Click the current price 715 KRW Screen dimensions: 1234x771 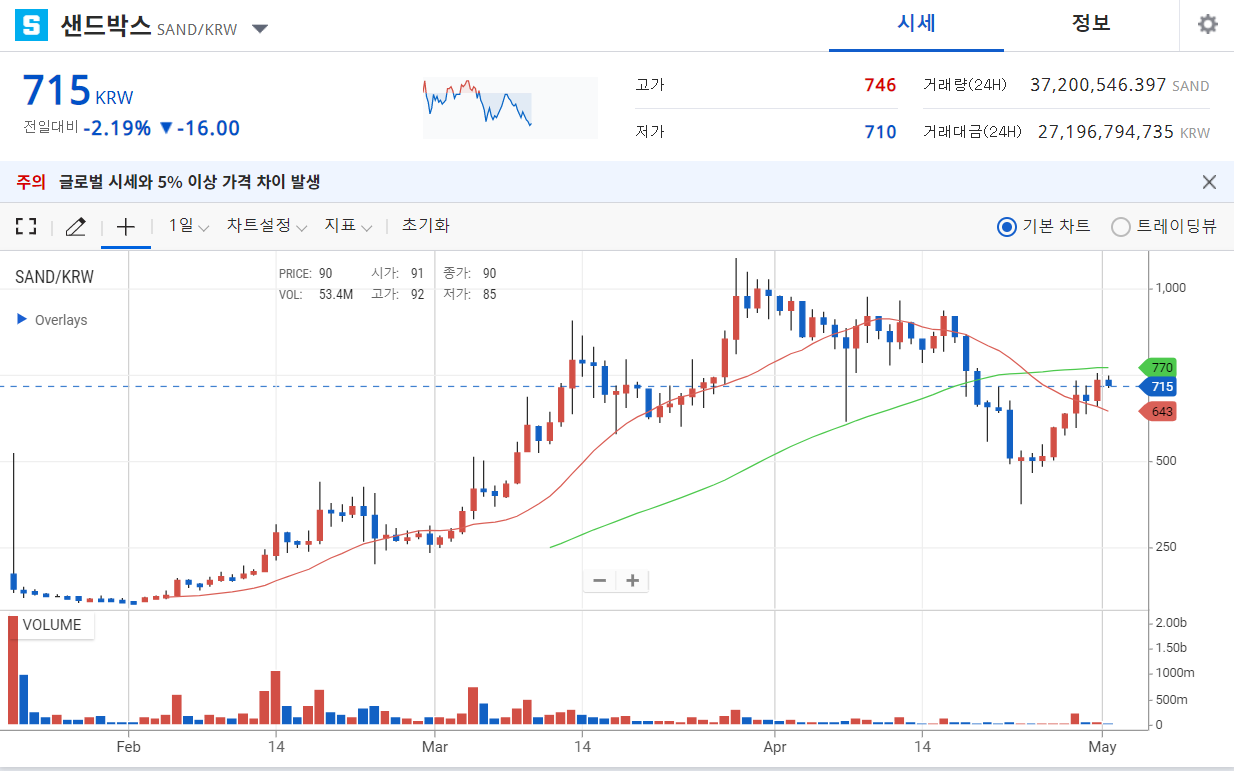pos(77,91)
